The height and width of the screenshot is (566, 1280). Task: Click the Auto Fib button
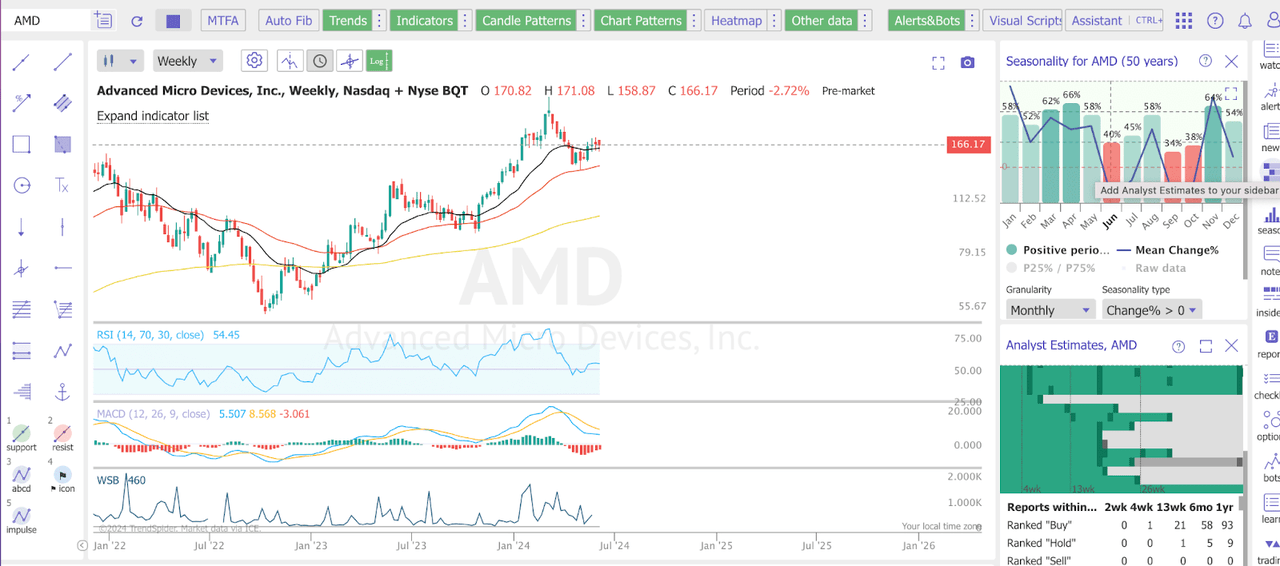point(288,21)
